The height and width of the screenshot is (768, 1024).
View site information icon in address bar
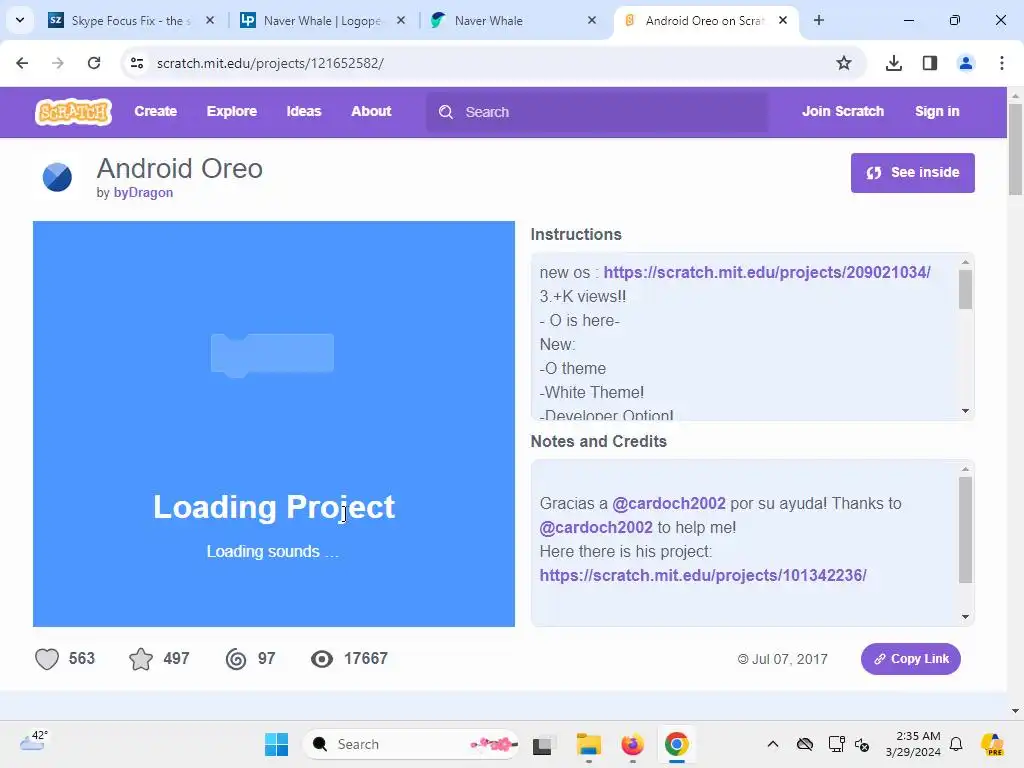137,63
